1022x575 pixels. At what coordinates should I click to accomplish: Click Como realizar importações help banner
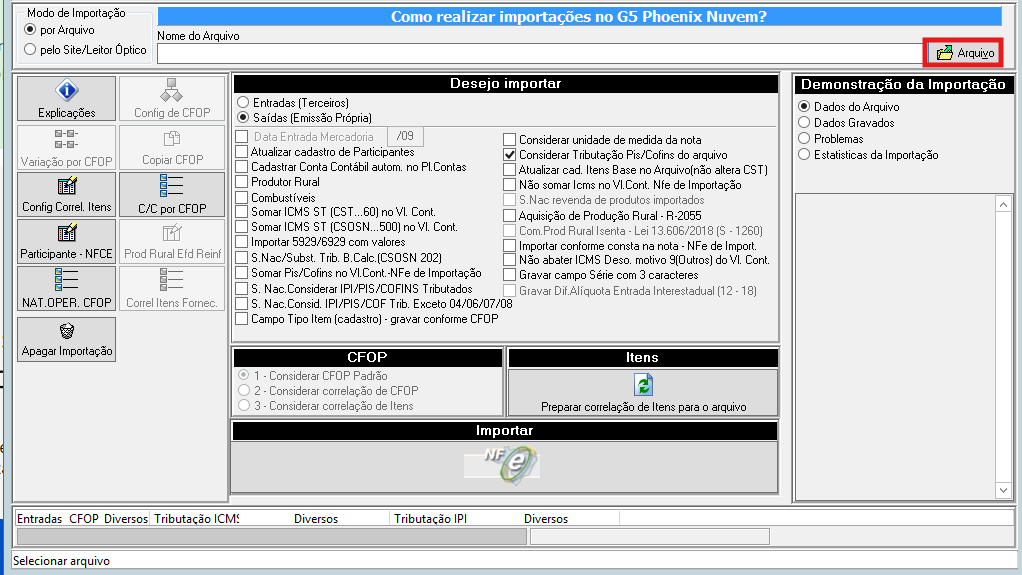pyautogui.click(x=579, y=17)
